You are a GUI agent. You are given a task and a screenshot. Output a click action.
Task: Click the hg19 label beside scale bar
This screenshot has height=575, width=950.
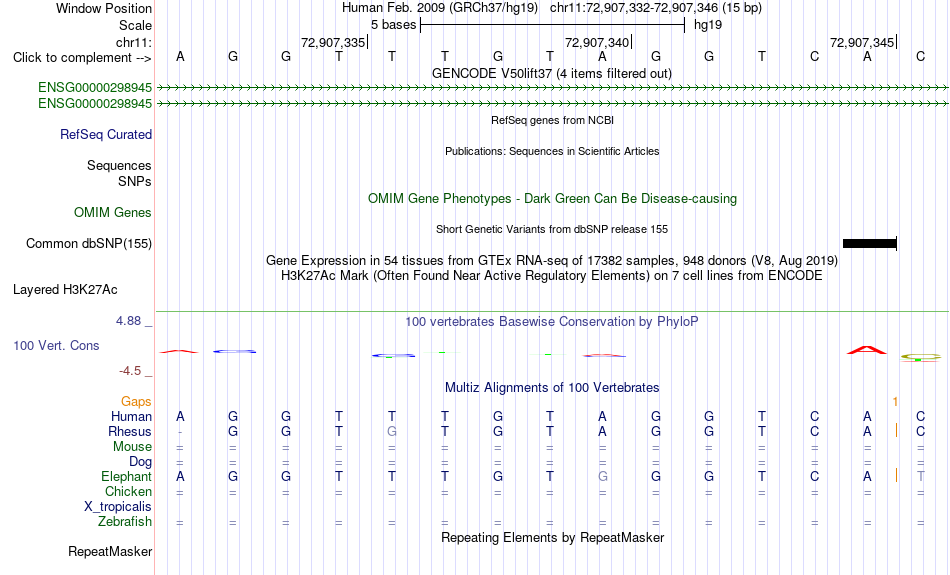[x=708, y=25]
